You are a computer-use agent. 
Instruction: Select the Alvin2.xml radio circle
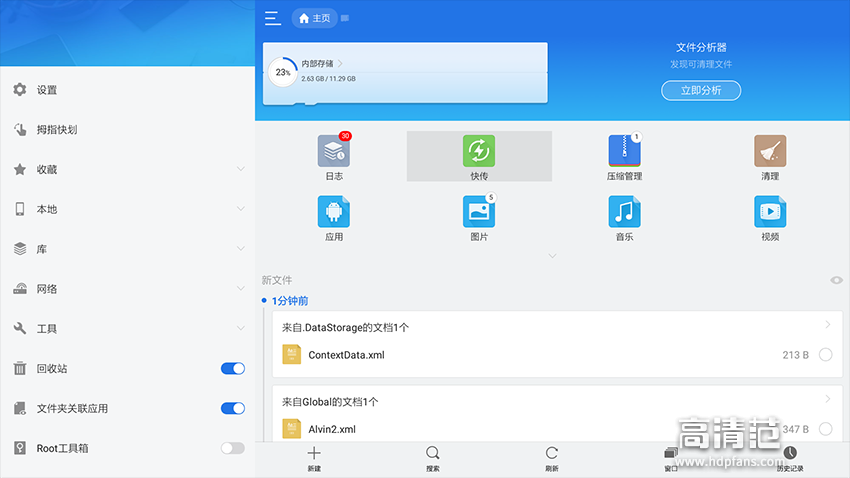point(826,429)
